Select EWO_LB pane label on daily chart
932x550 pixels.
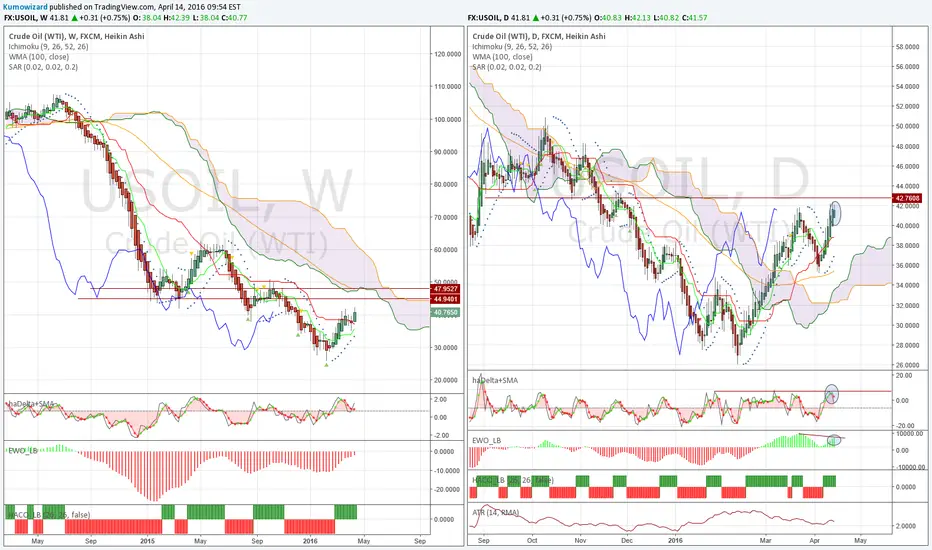(487, 441)
